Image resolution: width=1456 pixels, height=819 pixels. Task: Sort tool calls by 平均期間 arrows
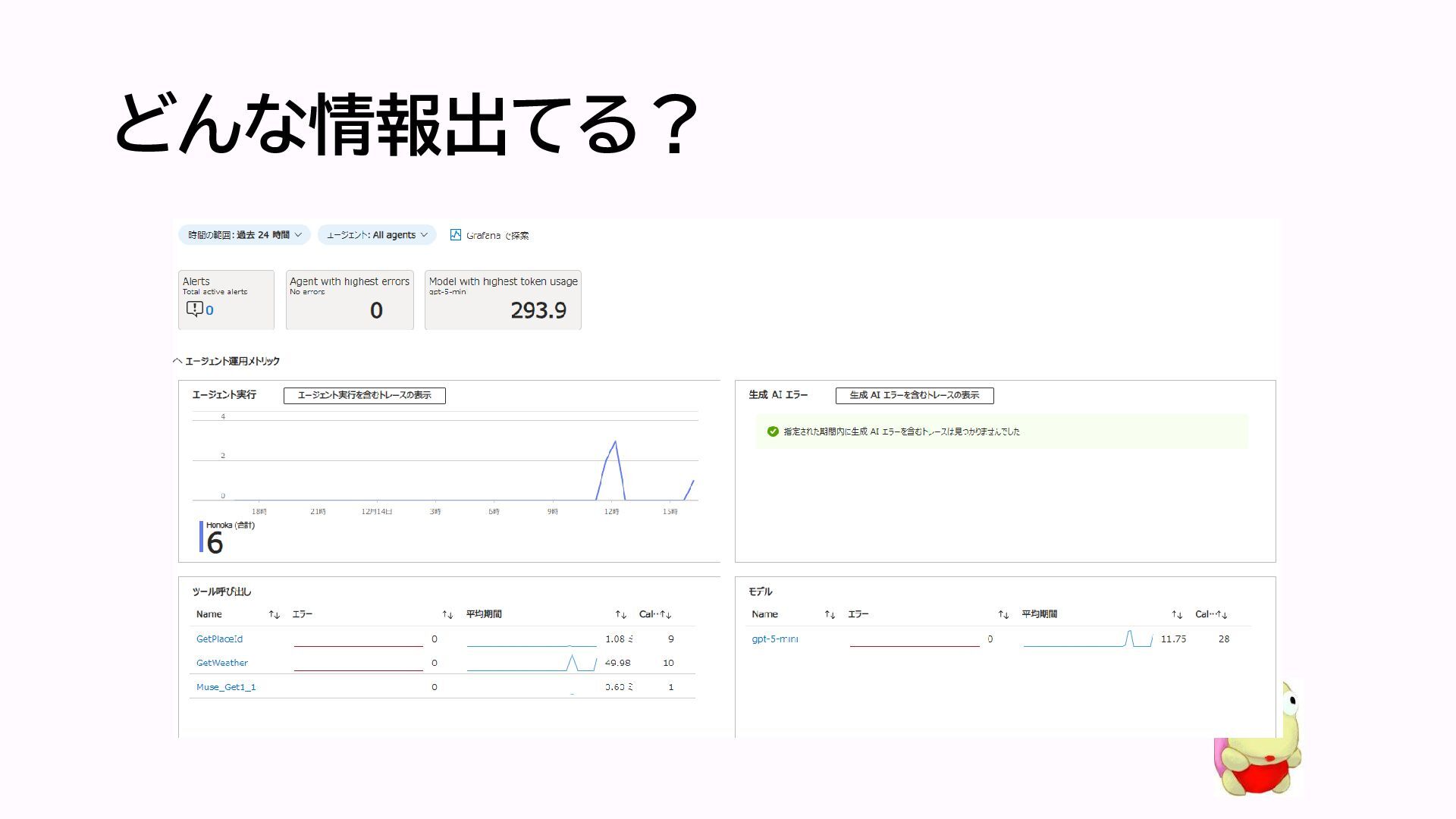click(620, 615)
